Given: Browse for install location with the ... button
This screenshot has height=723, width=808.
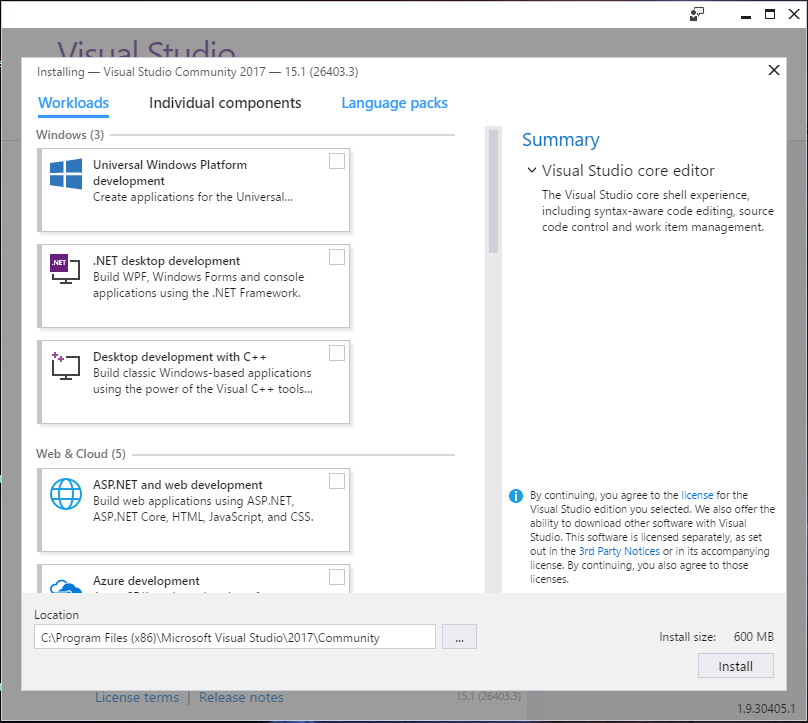Looking at the screenshot, I should coord(459,637).
